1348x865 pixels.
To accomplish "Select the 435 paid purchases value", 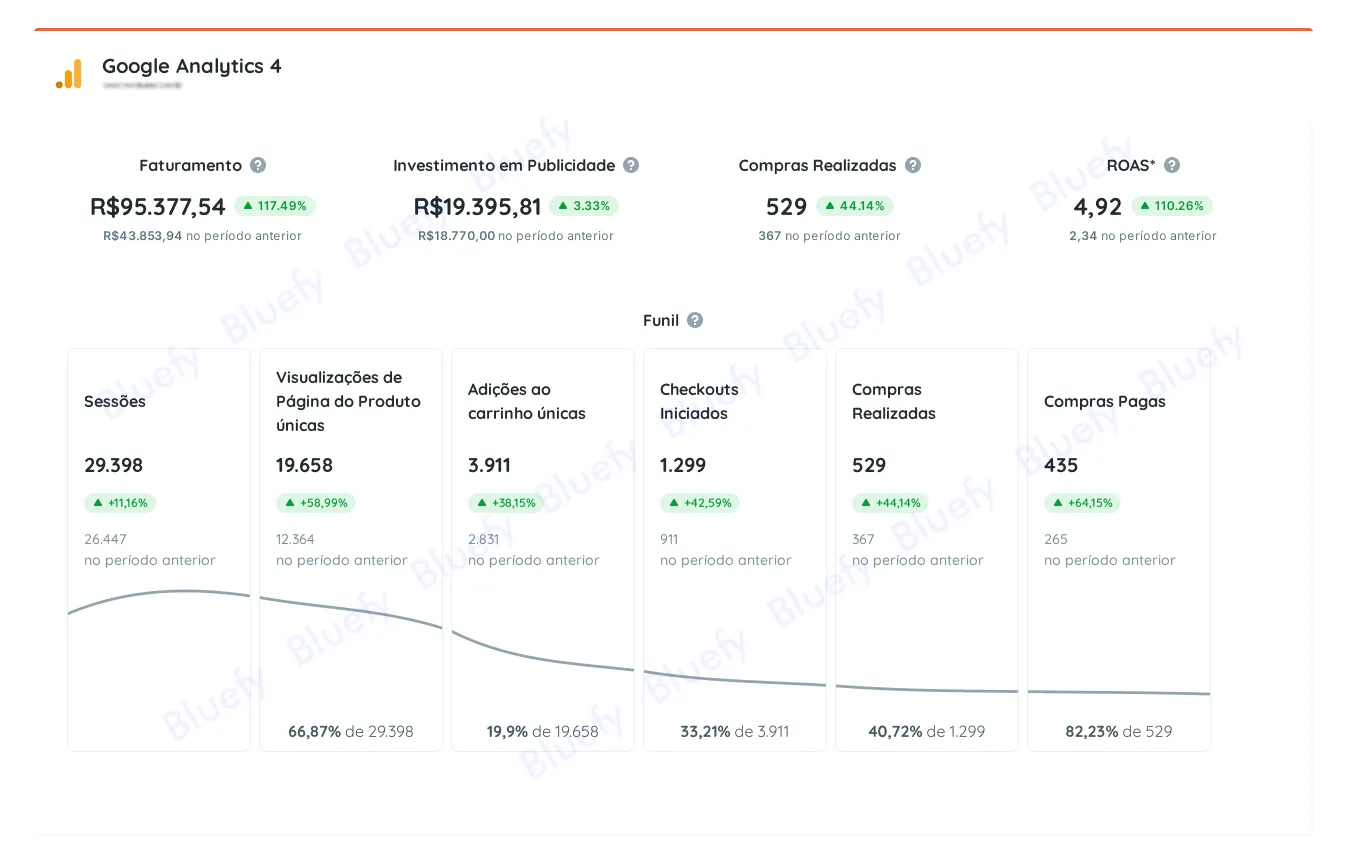I will coord(1061,465).
